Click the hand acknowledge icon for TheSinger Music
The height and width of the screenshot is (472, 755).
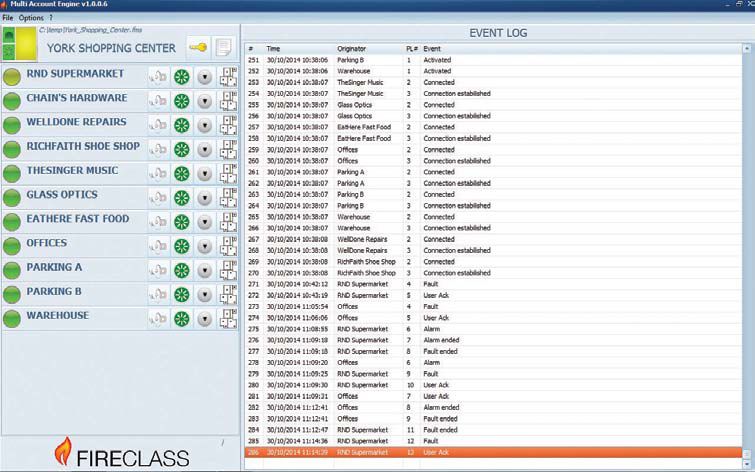point(159,173)
